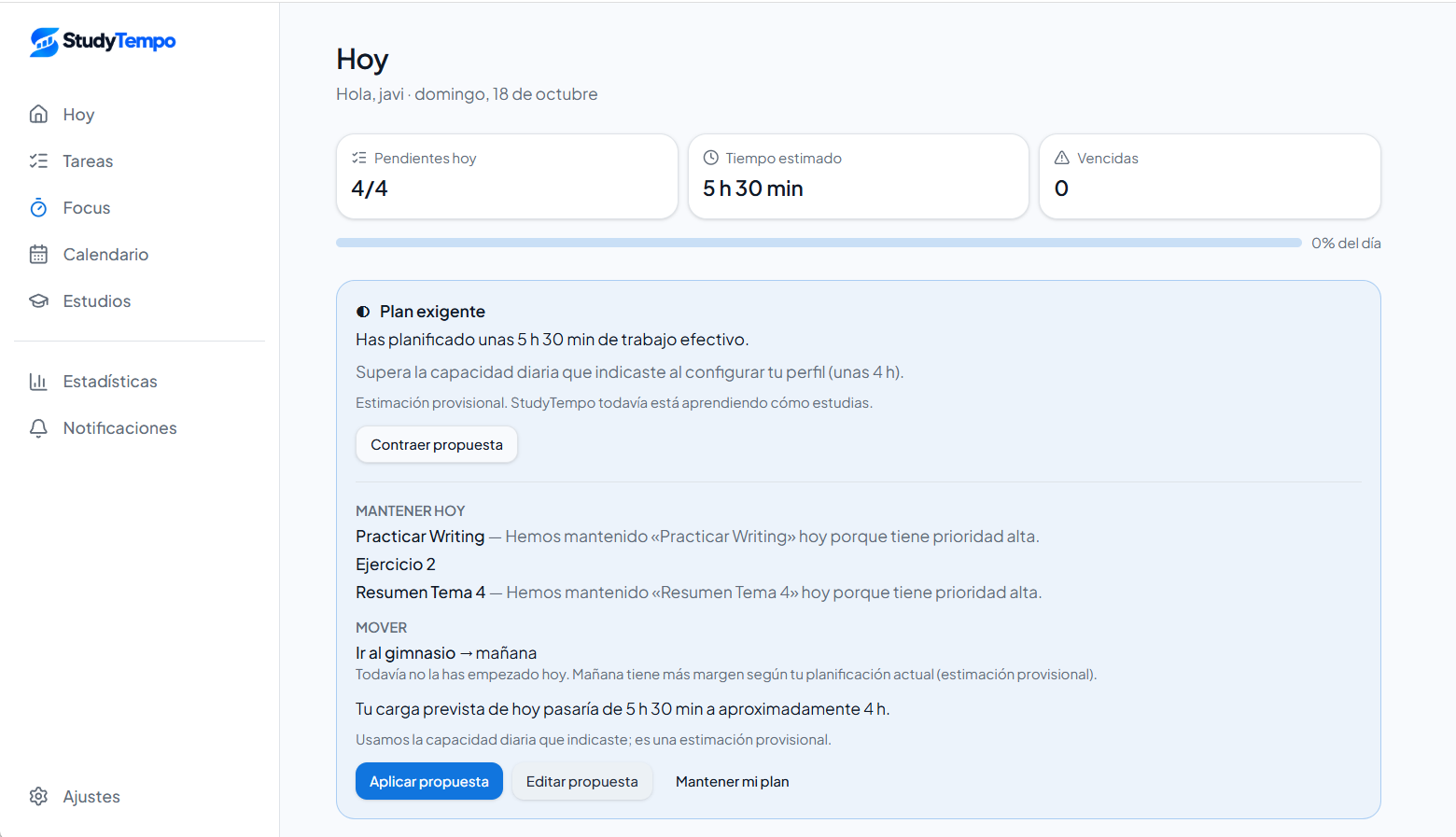1456x837 pixels.
Task: Click the 'Resumen Tema 4' task name
Action: pyautogui.click(x=421, y=593)
